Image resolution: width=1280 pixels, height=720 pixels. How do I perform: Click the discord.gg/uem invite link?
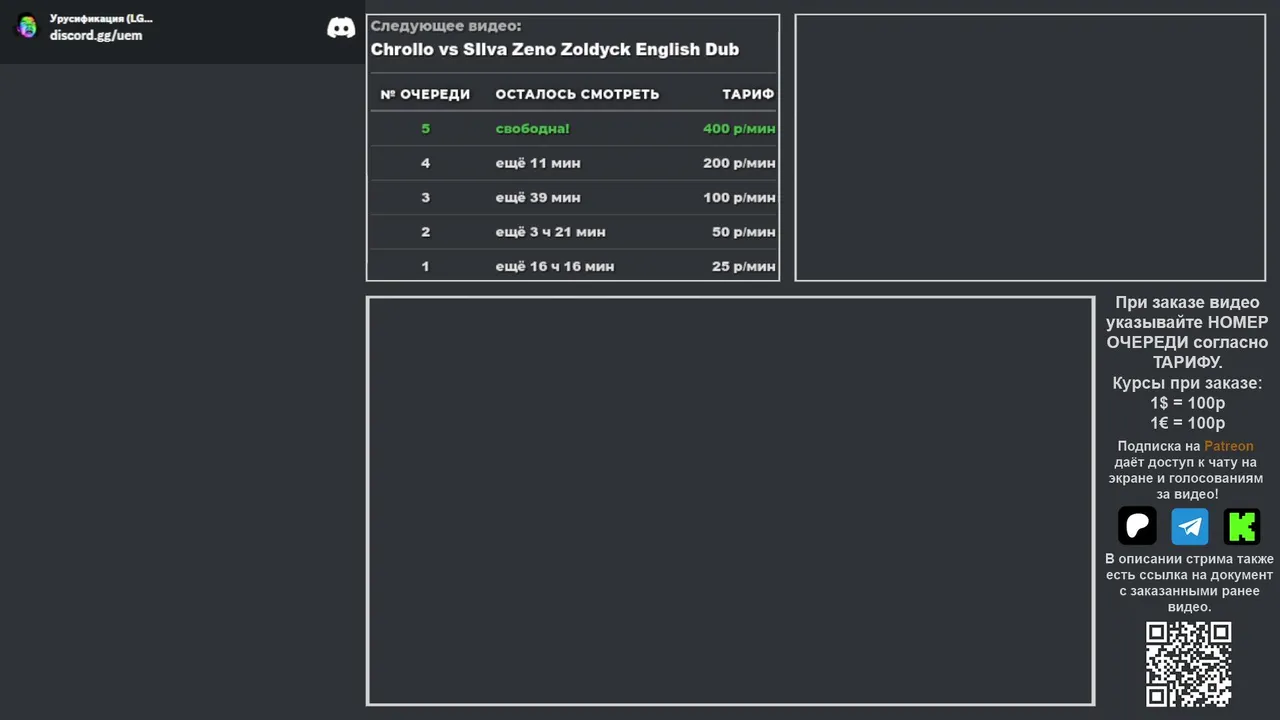coord(96,36)
